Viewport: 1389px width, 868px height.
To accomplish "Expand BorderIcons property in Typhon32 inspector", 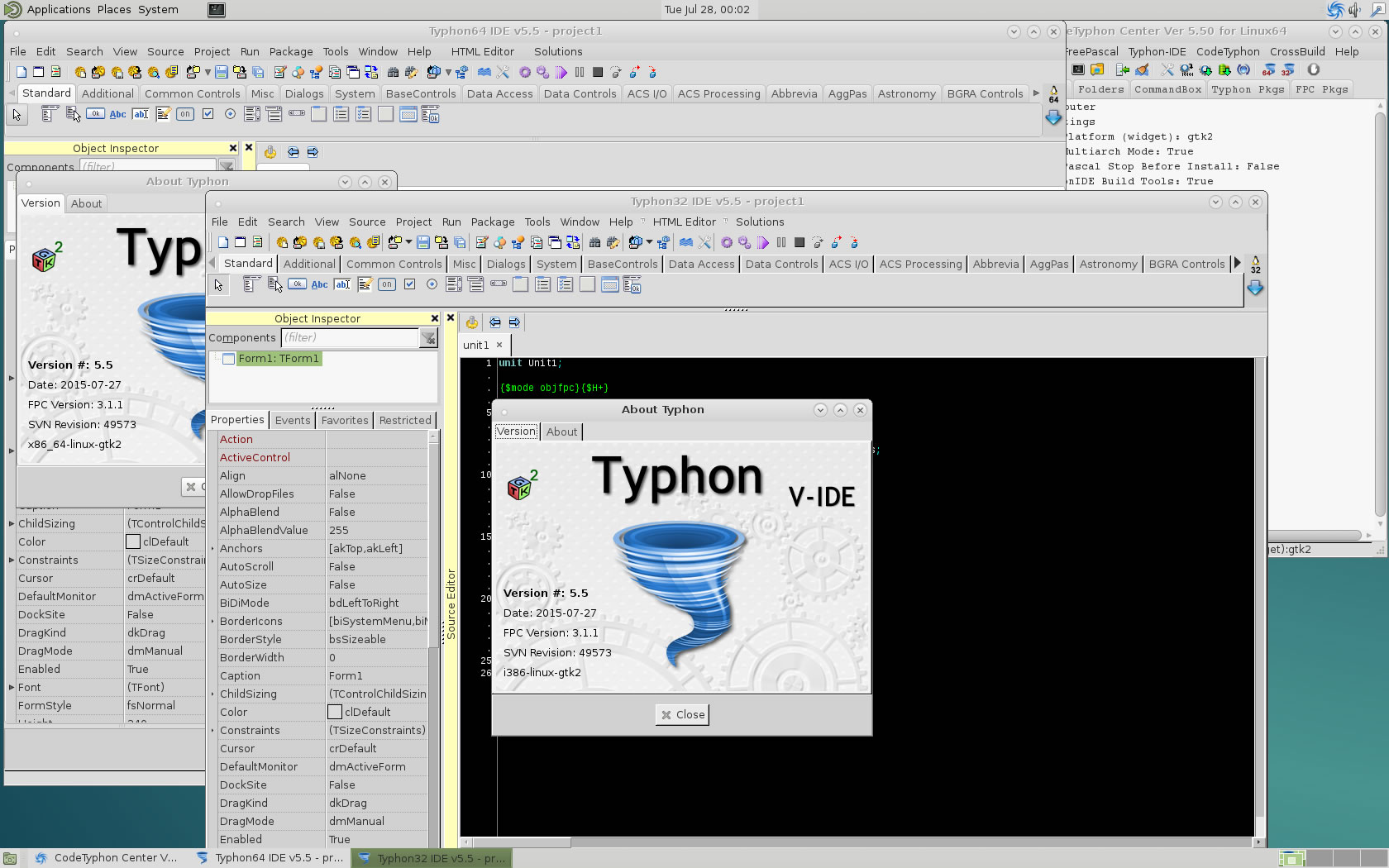I will point(212,622).
